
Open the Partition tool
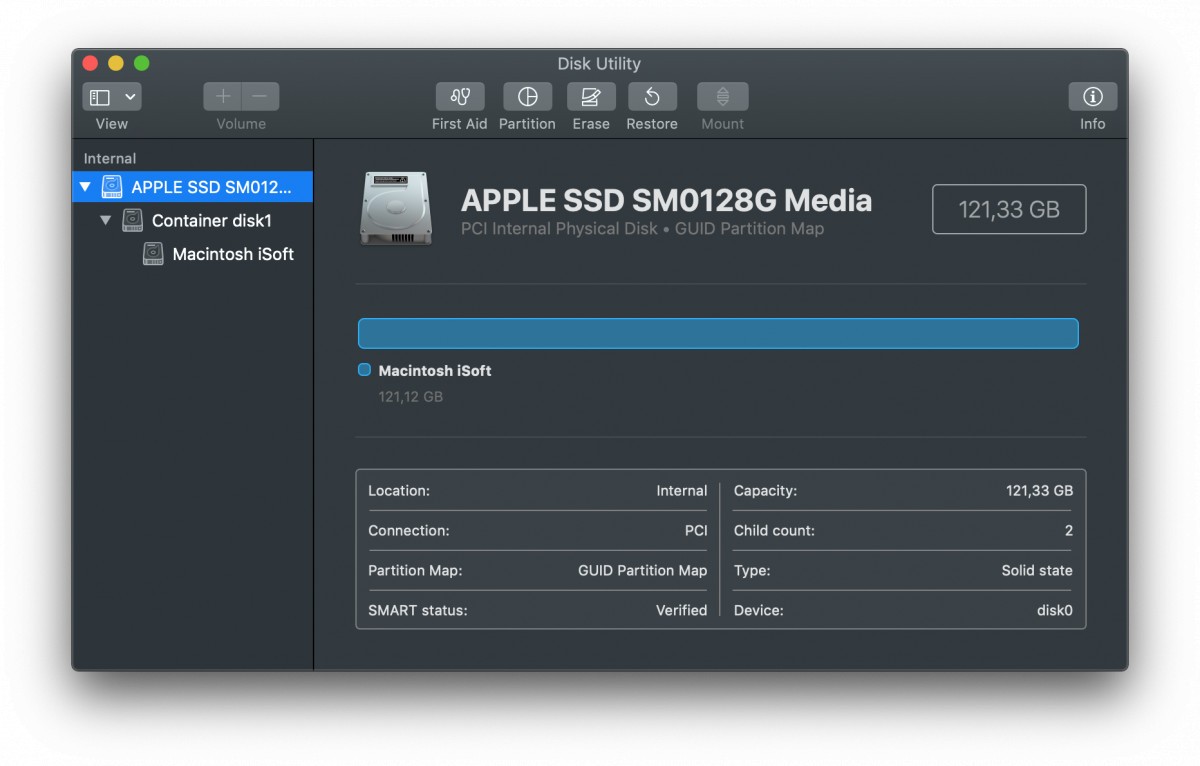[x=527, y=97]
